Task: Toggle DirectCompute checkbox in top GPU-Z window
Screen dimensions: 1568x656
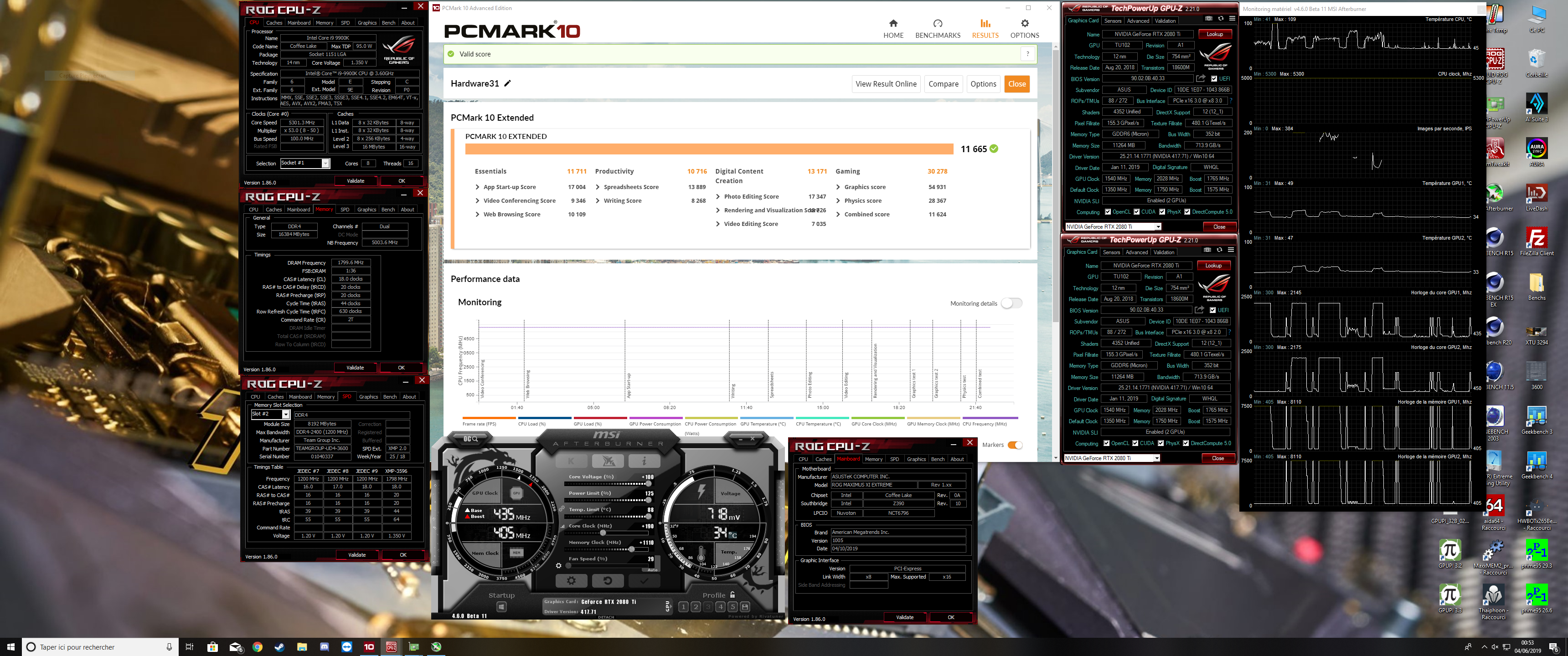Action: 1187,212
